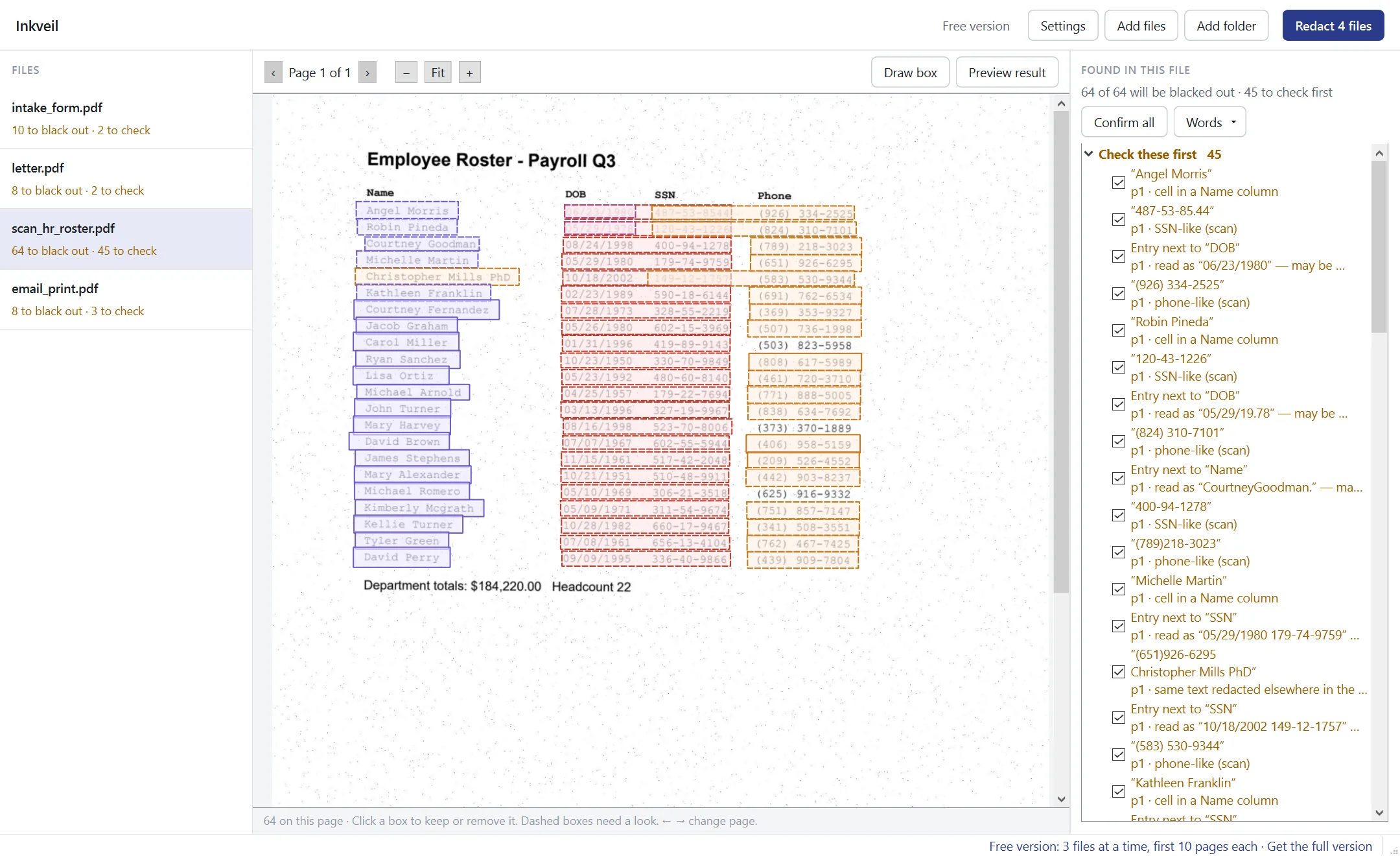Go to previous page arrow
1400x856 pixels.
[x=273, y=73]
